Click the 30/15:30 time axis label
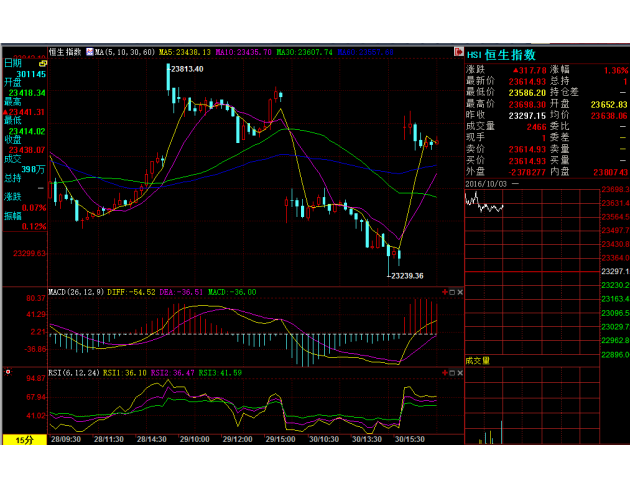The image size is (630, 490). [409, 439]
